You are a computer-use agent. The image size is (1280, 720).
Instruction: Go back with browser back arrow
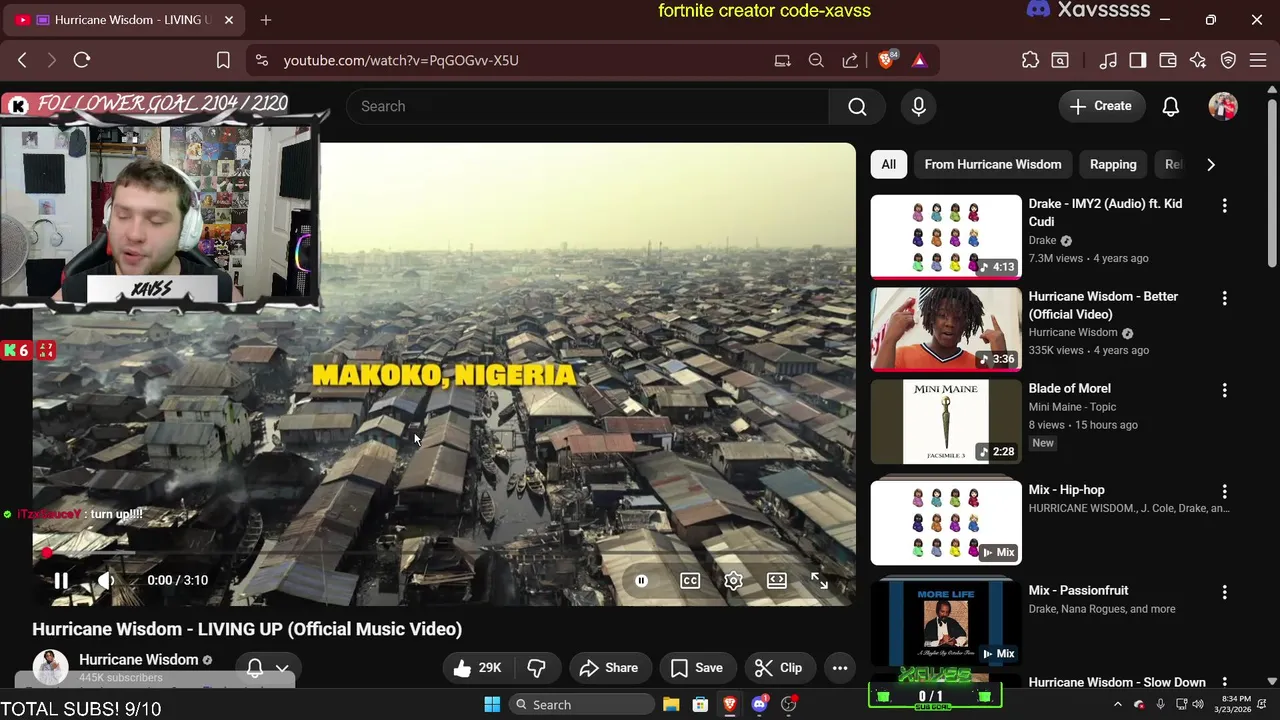(22, 60)
